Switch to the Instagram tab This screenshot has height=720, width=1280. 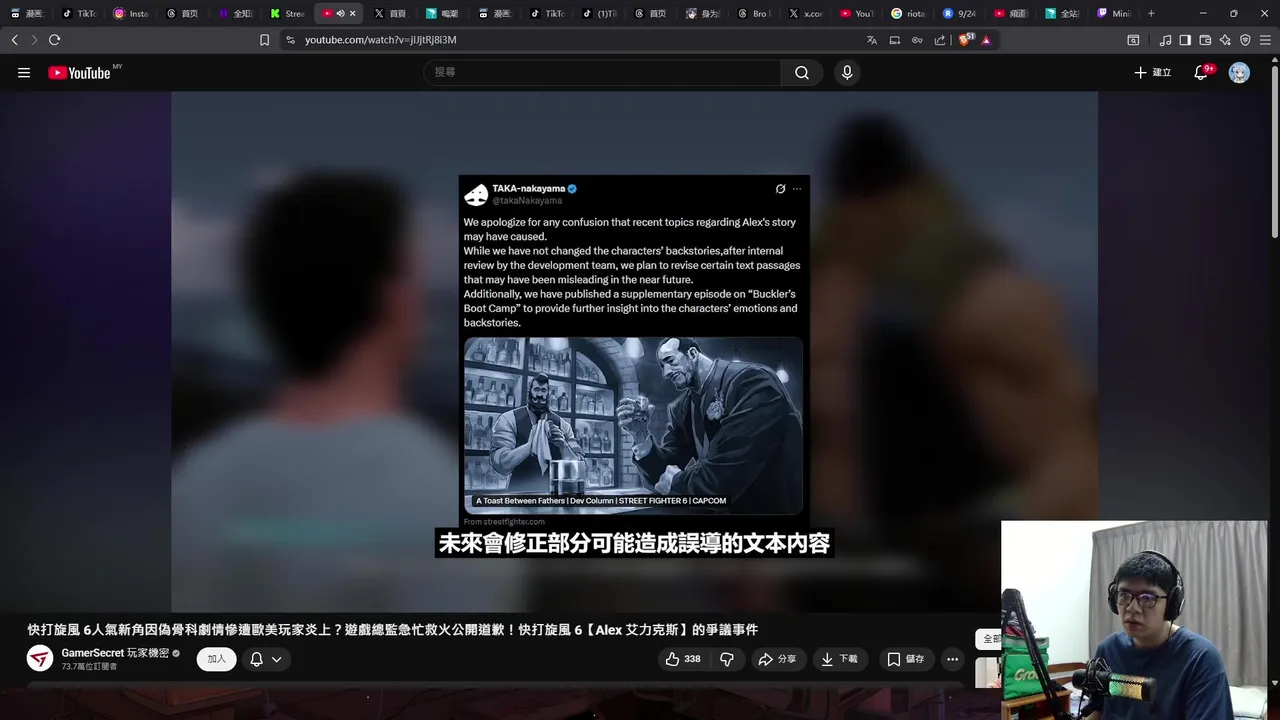tap(131, 14)
